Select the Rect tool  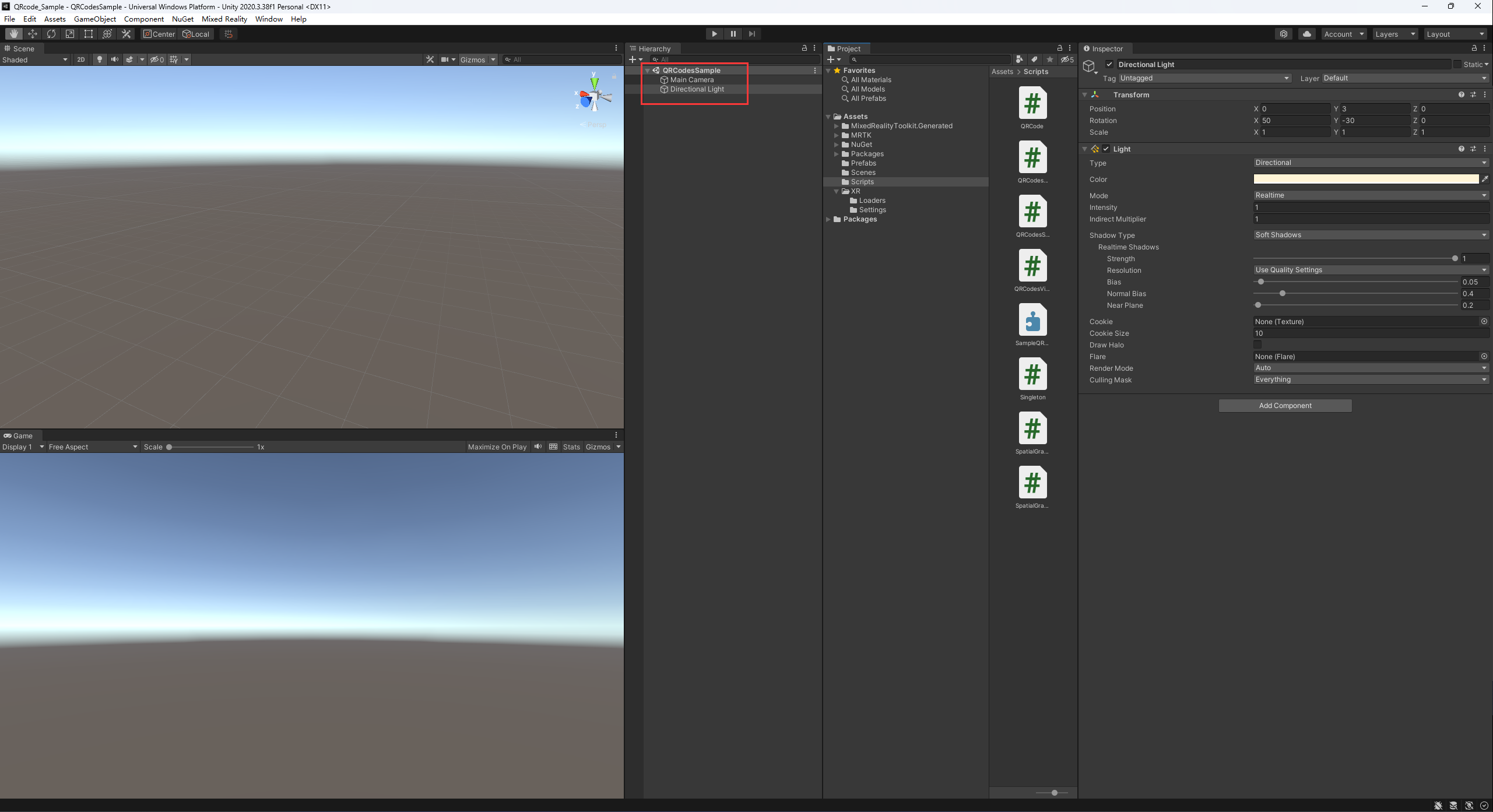(x=89, y=34)
